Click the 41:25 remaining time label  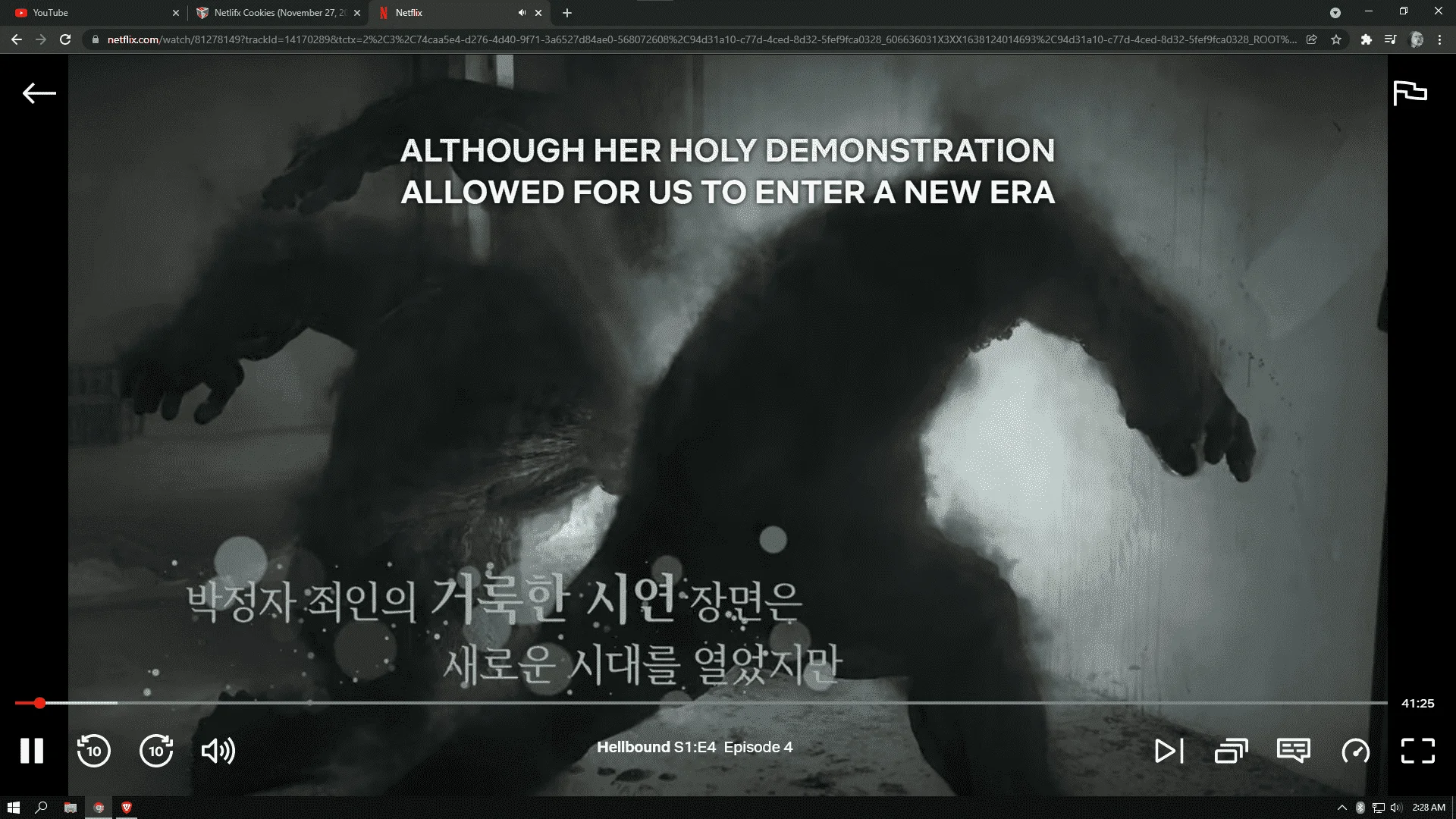[1417, 703]
